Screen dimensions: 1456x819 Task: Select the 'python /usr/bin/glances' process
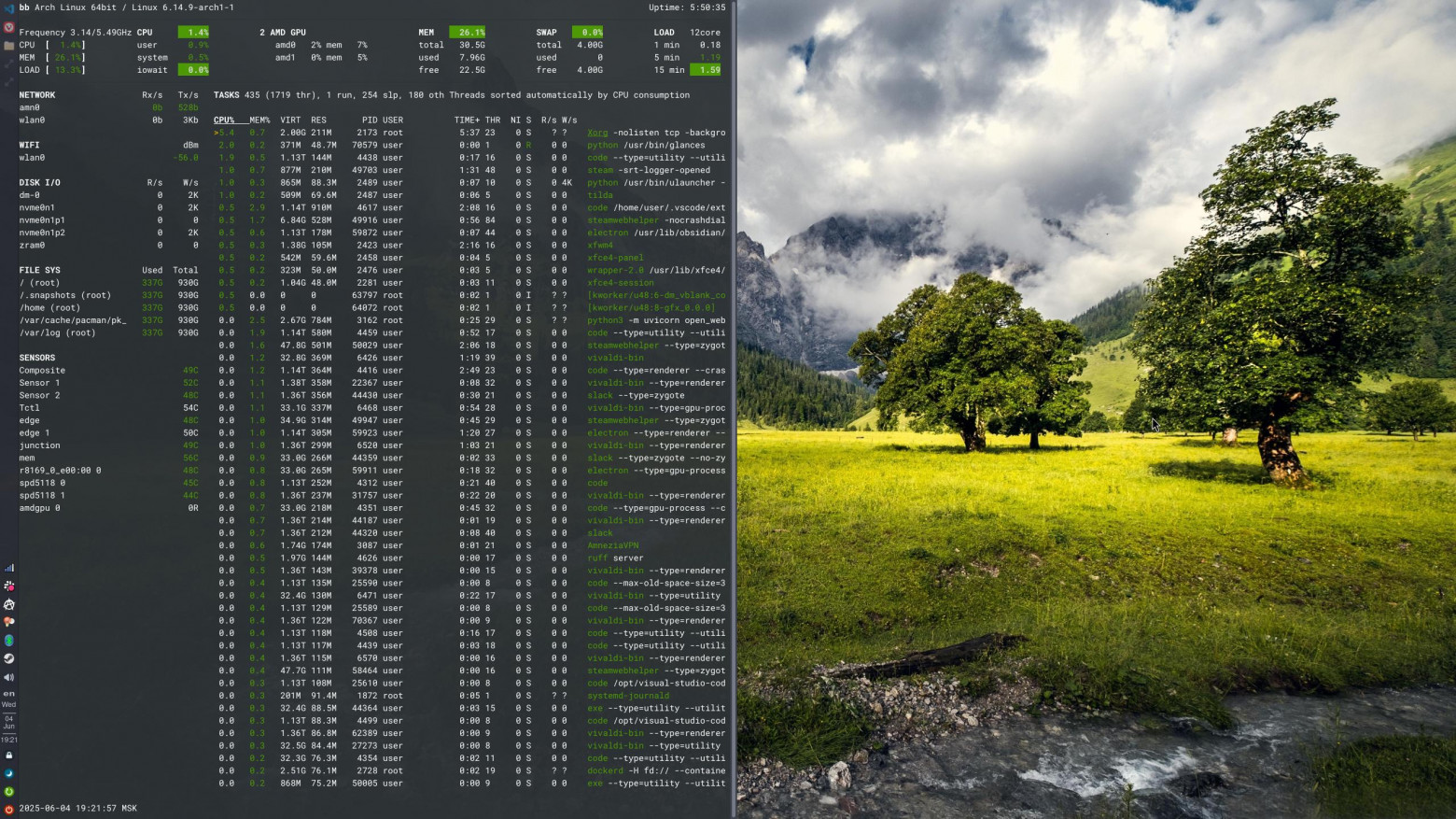click(469, 146)
